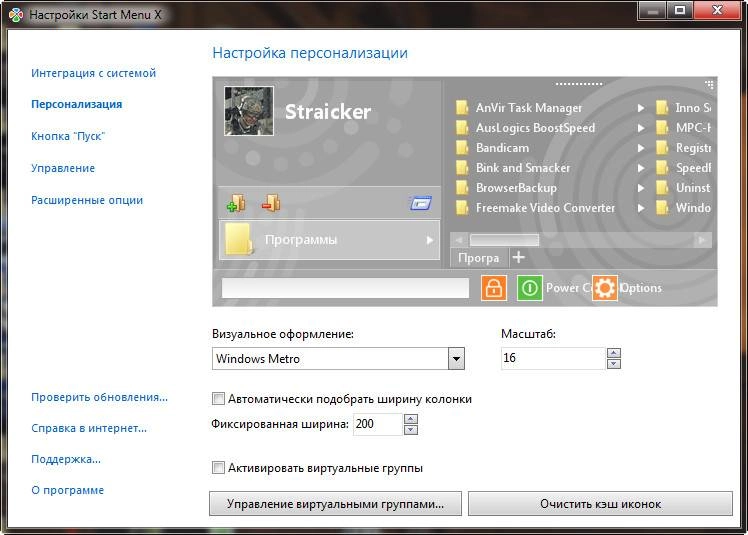Open the Интеграция с системой section
Image resolution: width=748 pixels, height=535 pixels.
94,73
